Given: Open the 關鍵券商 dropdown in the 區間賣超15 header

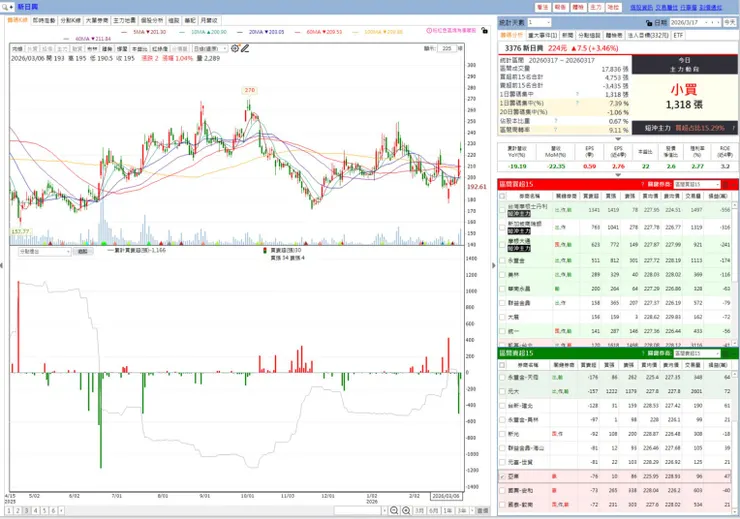Looking at the screenshot, I should (x=697, y=353).
